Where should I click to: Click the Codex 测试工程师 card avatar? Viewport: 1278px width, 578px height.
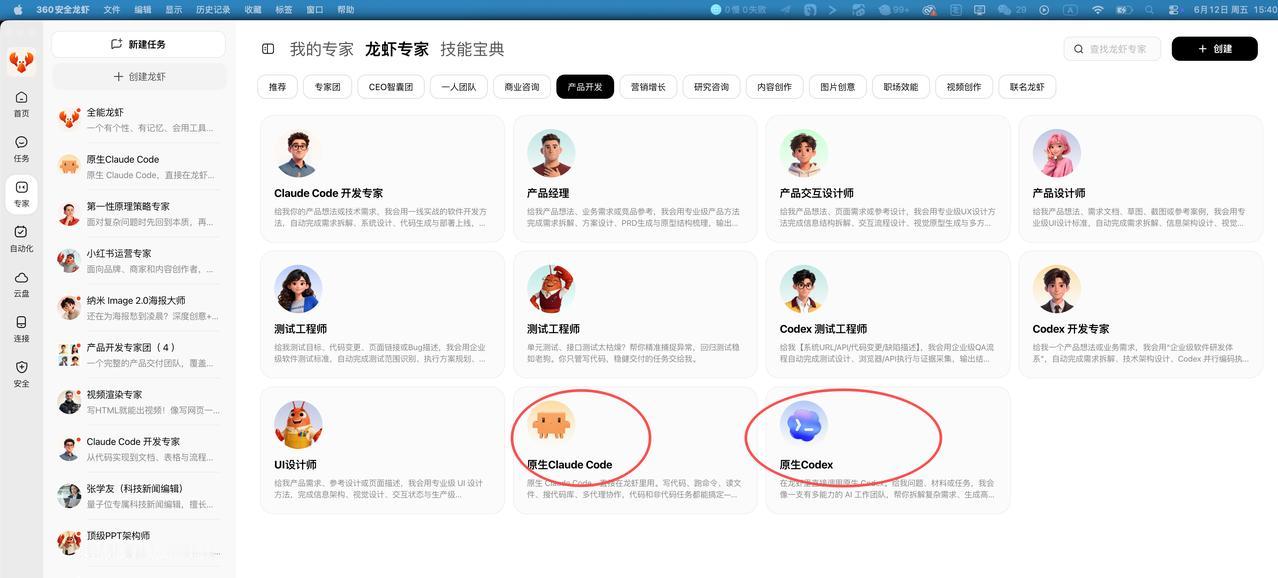tap(803, 290)
